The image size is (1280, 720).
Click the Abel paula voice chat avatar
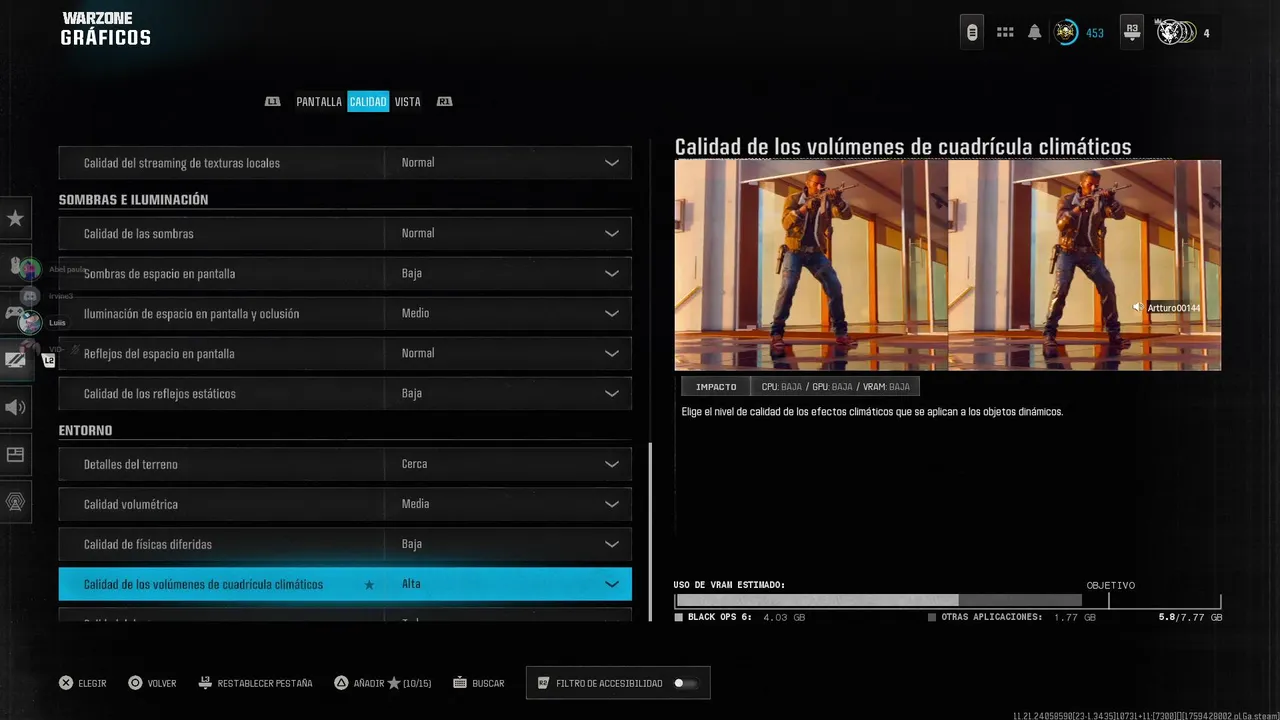point(30,269)
